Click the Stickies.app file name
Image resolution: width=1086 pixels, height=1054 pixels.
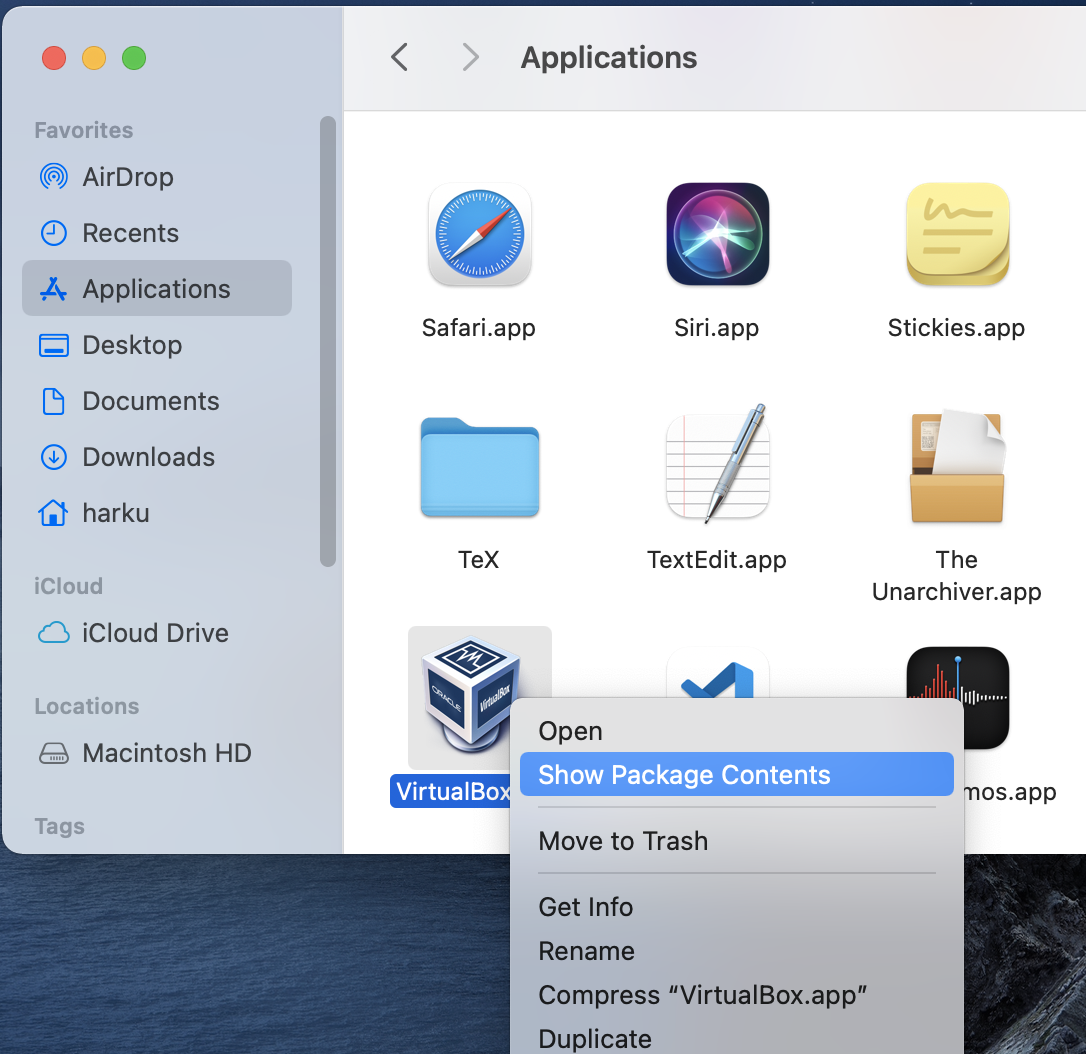click(956, 328)
